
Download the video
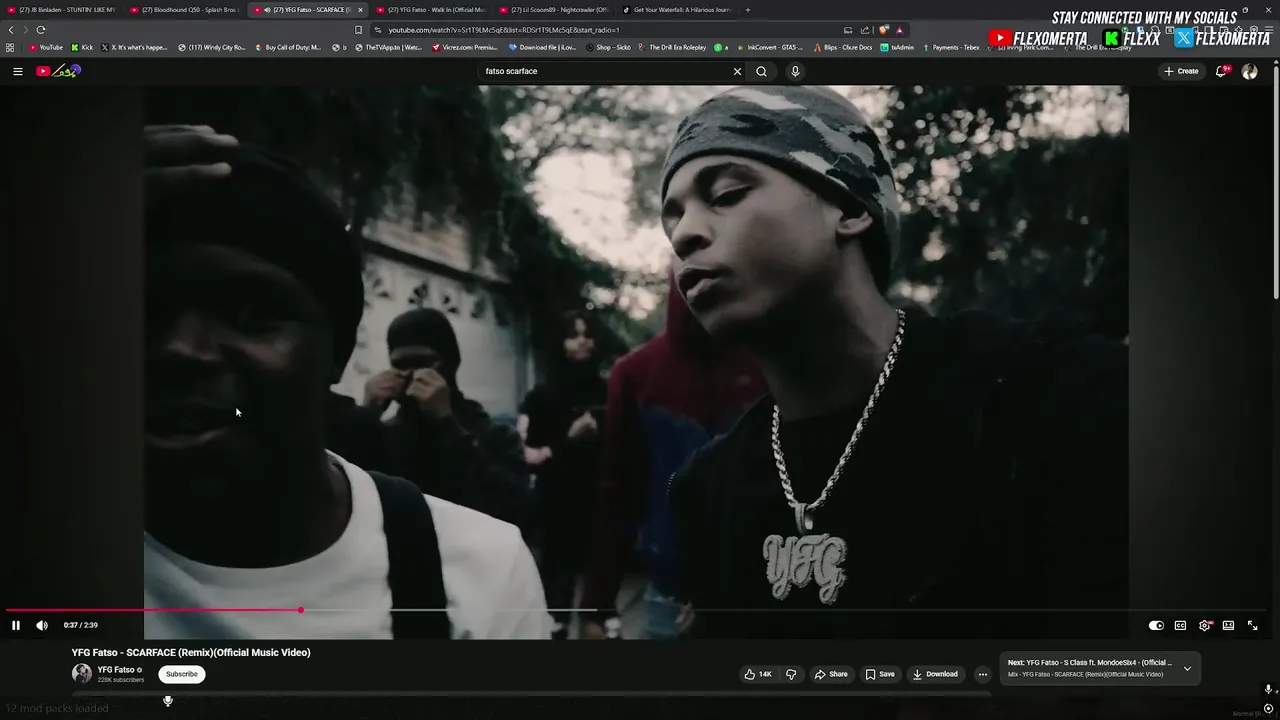(935, 674)
